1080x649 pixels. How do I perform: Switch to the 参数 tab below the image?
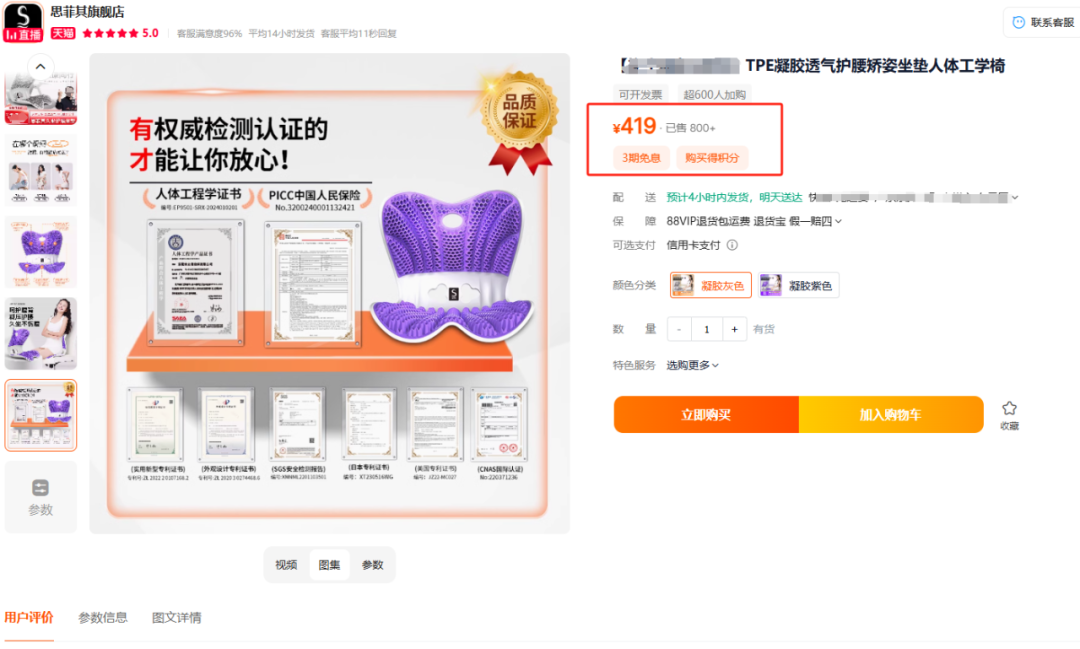(x=373, y=565)
